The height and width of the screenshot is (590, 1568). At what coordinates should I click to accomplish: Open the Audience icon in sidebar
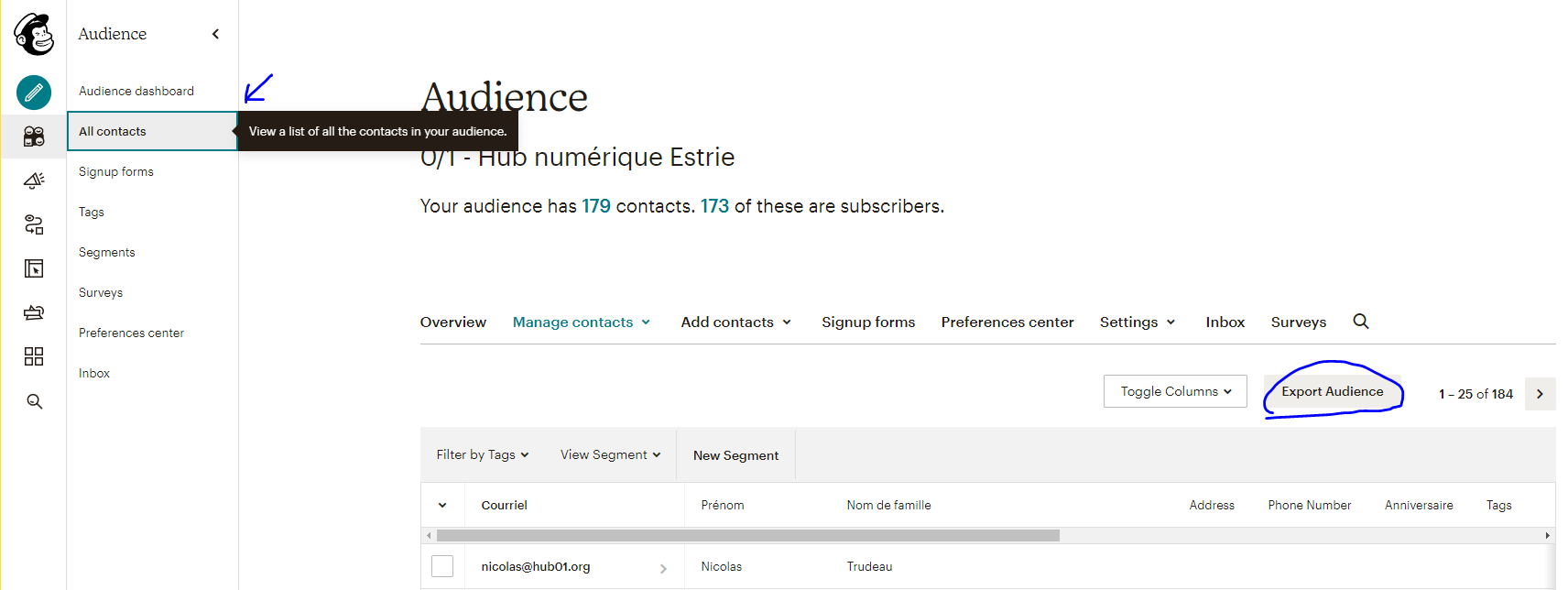[x=34, y=137]
